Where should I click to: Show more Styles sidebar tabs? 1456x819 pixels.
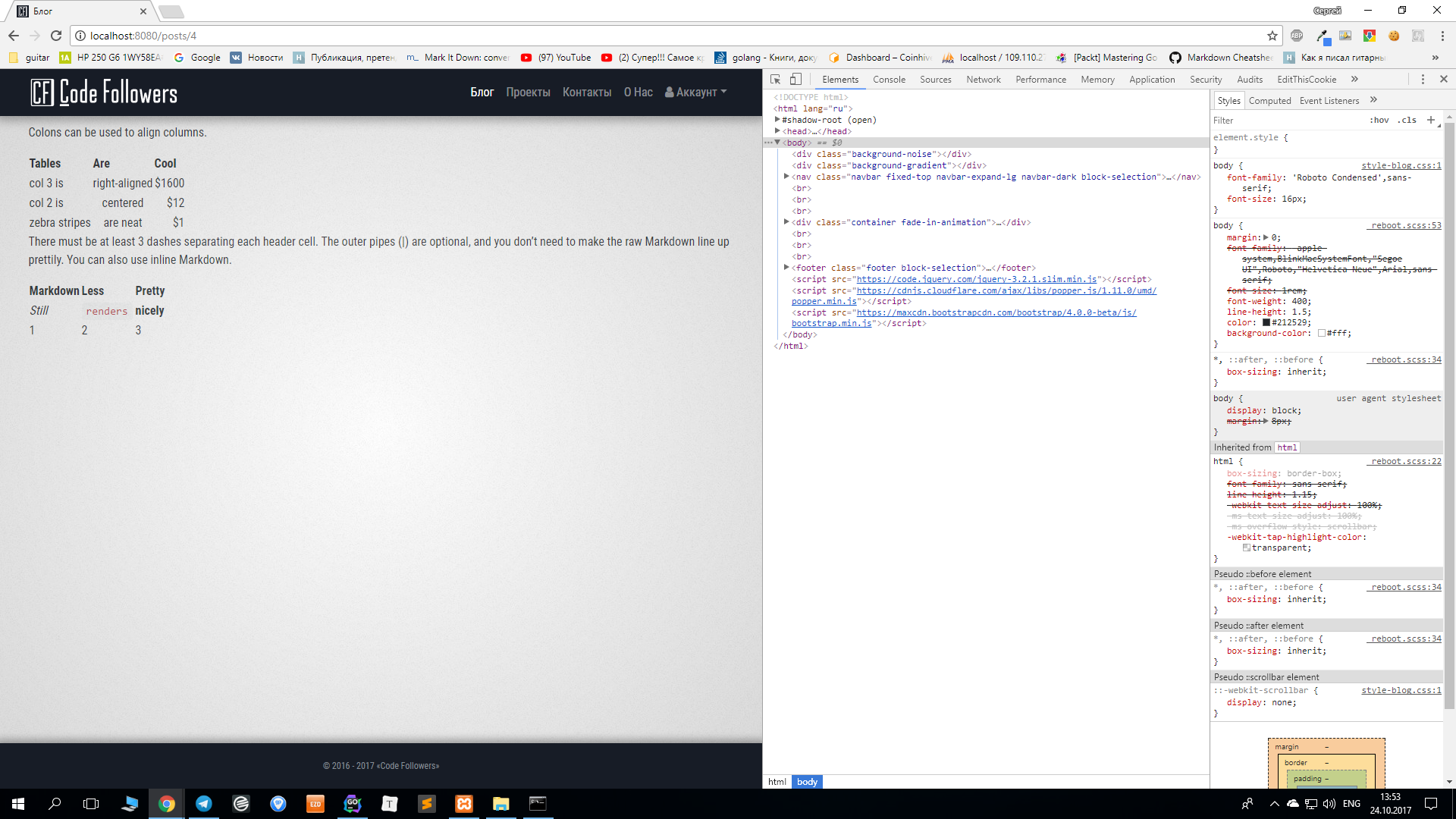pos(1373,100)
